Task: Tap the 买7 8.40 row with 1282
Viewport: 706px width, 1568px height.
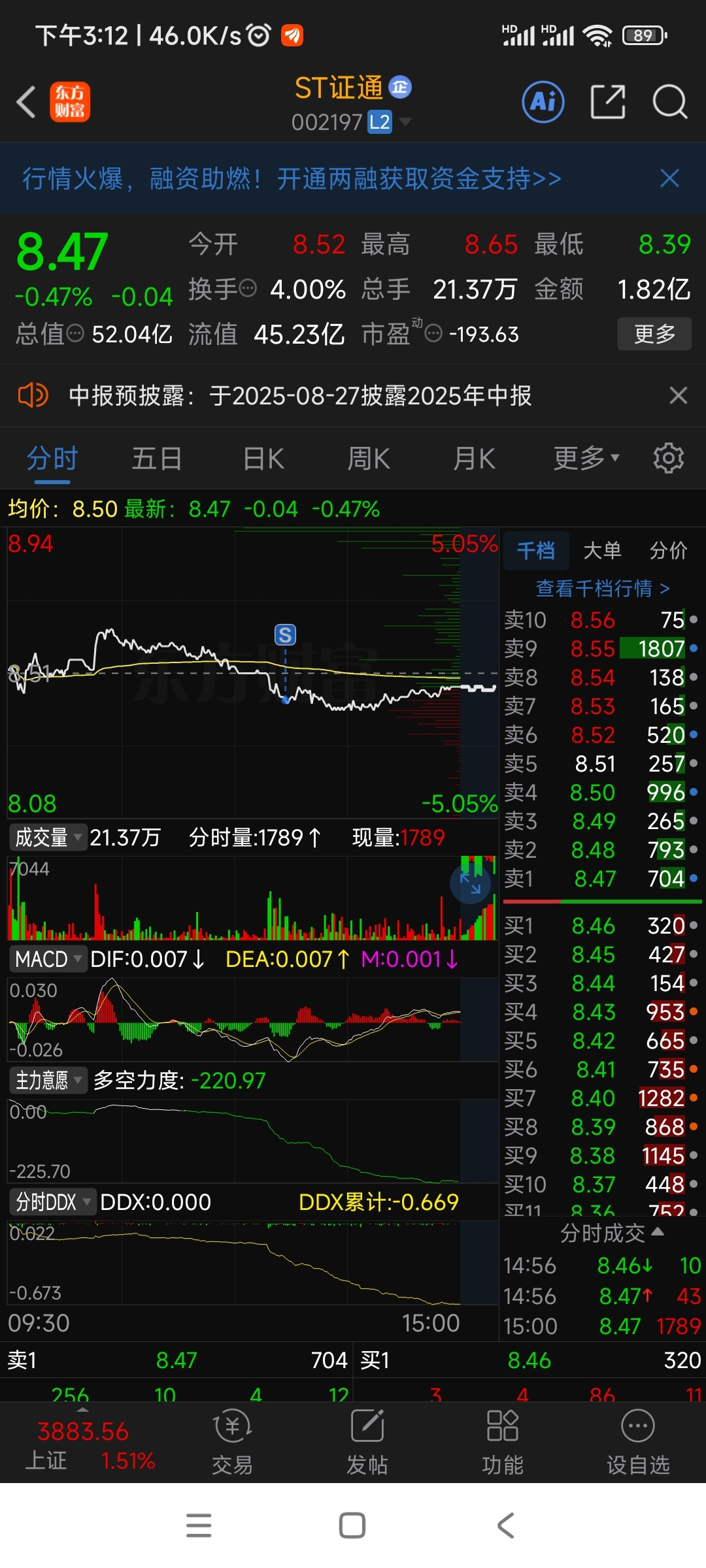Action: coord(601,1098)
